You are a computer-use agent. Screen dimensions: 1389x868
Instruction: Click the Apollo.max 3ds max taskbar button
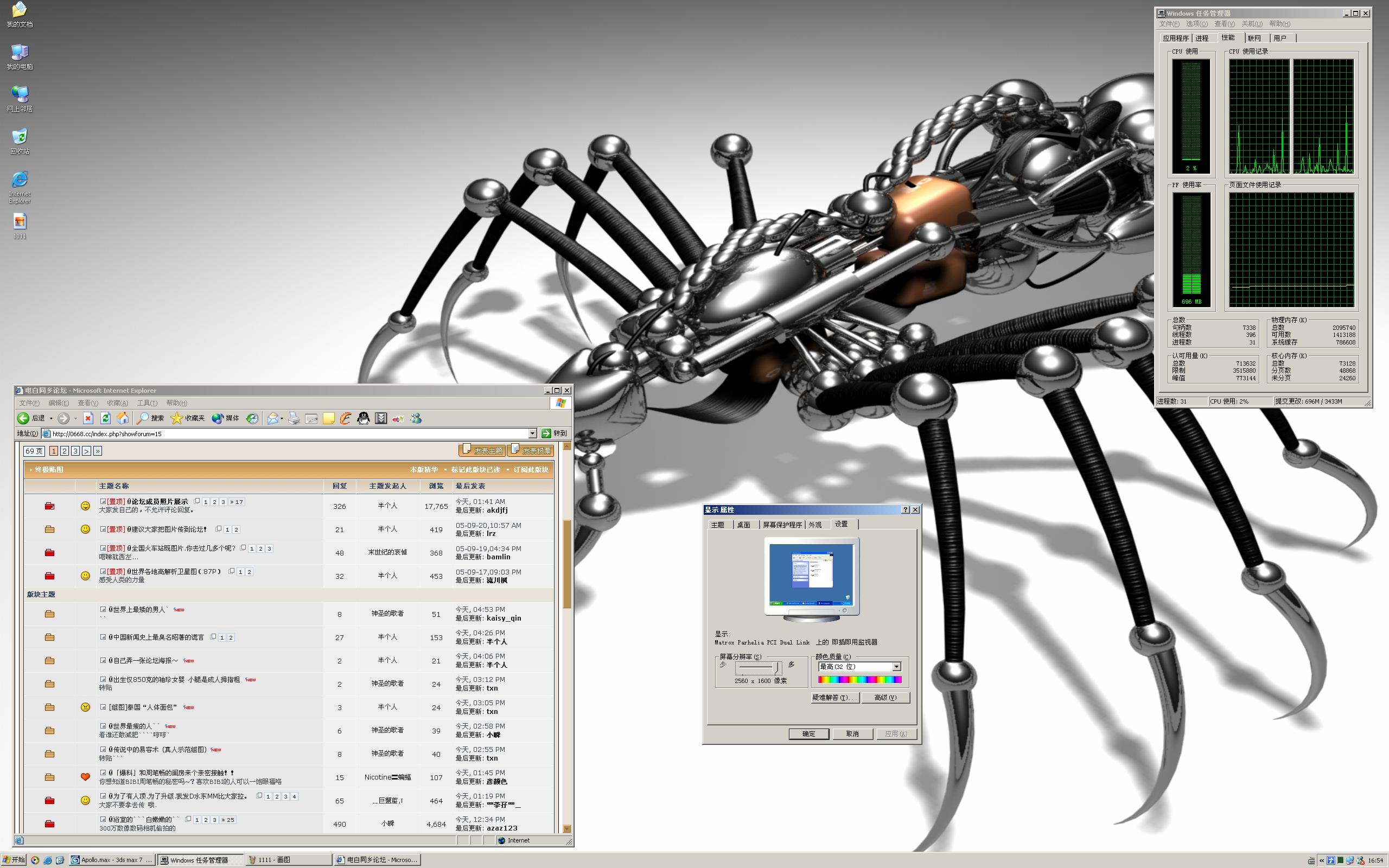coord(112,860)
